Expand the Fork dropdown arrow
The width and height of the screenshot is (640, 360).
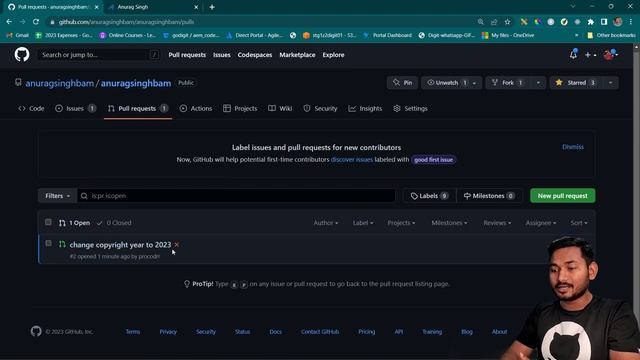pos(538,82)
